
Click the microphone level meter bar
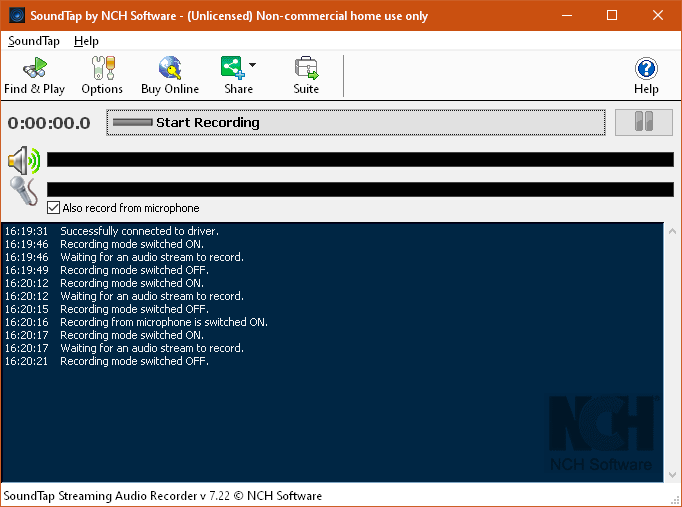click(360, 190)
